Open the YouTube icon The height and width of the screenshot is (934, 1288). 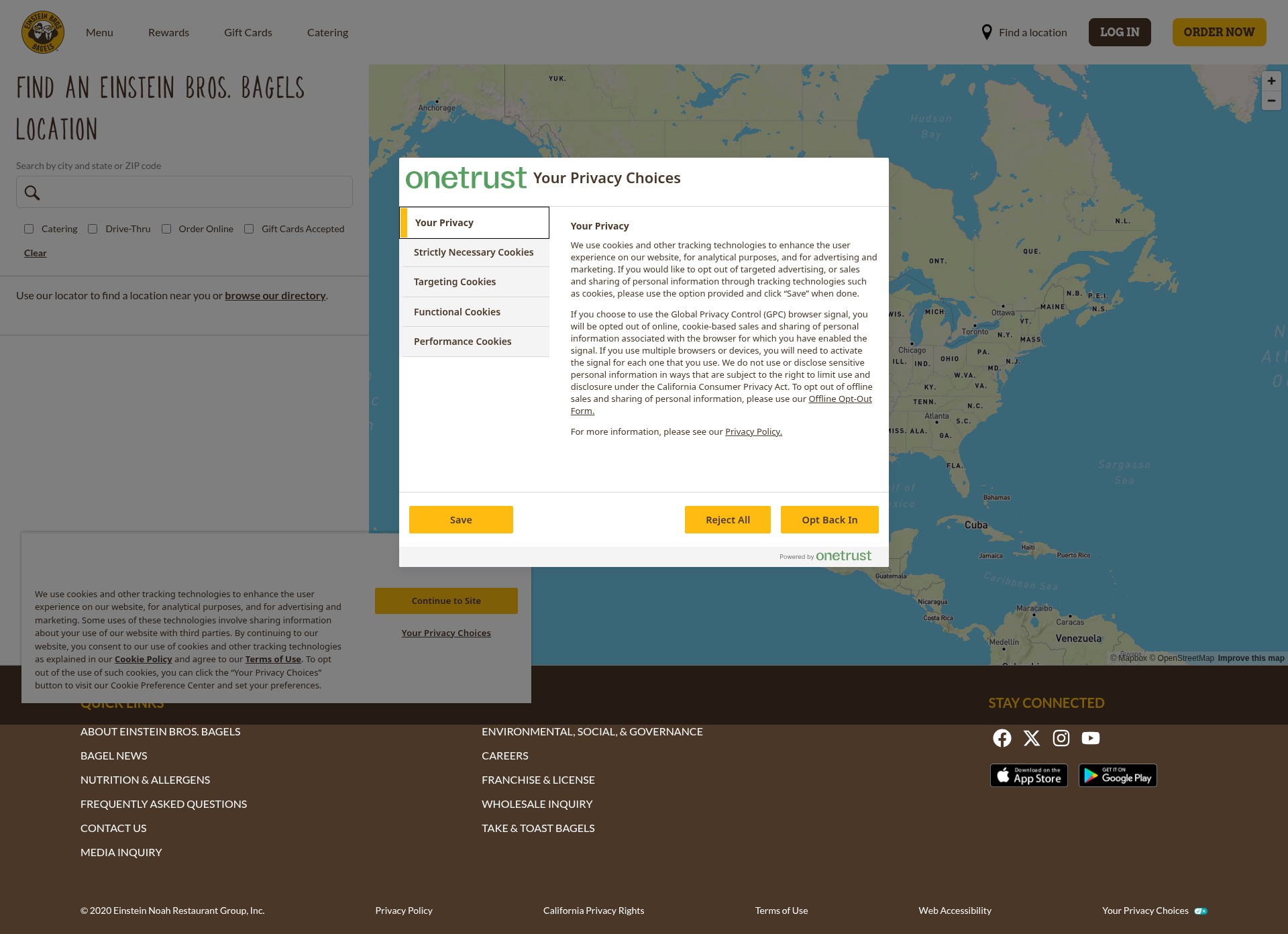point(1091,738)
